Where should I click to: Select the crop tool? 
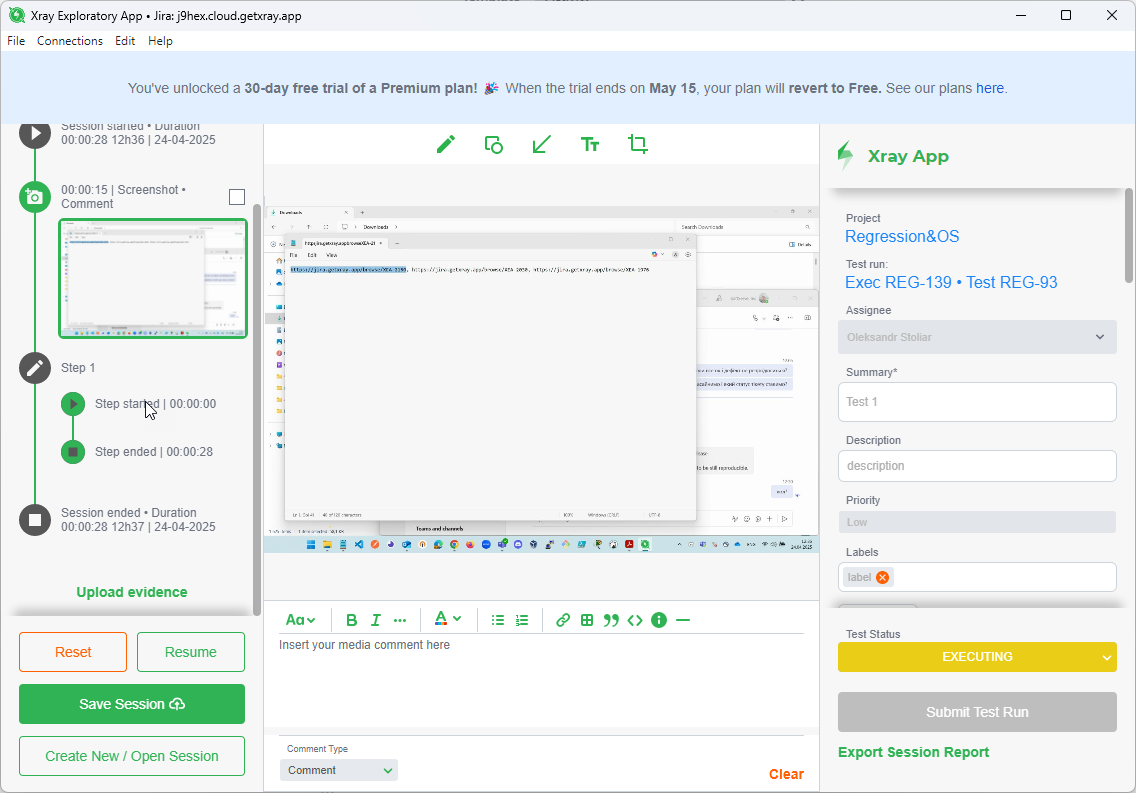coord(638,145)
